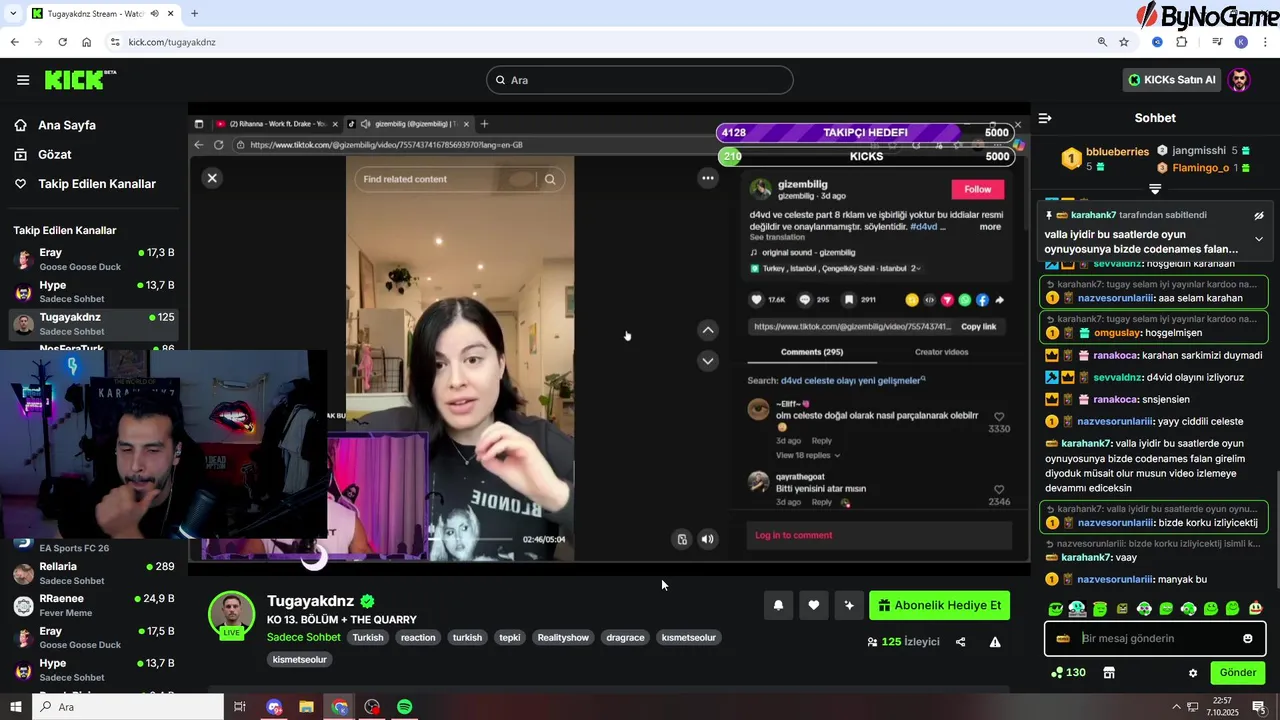Open Chrome extensions puzzle icon
This screenshot has width=1280, height=720.
(1182, 42)
